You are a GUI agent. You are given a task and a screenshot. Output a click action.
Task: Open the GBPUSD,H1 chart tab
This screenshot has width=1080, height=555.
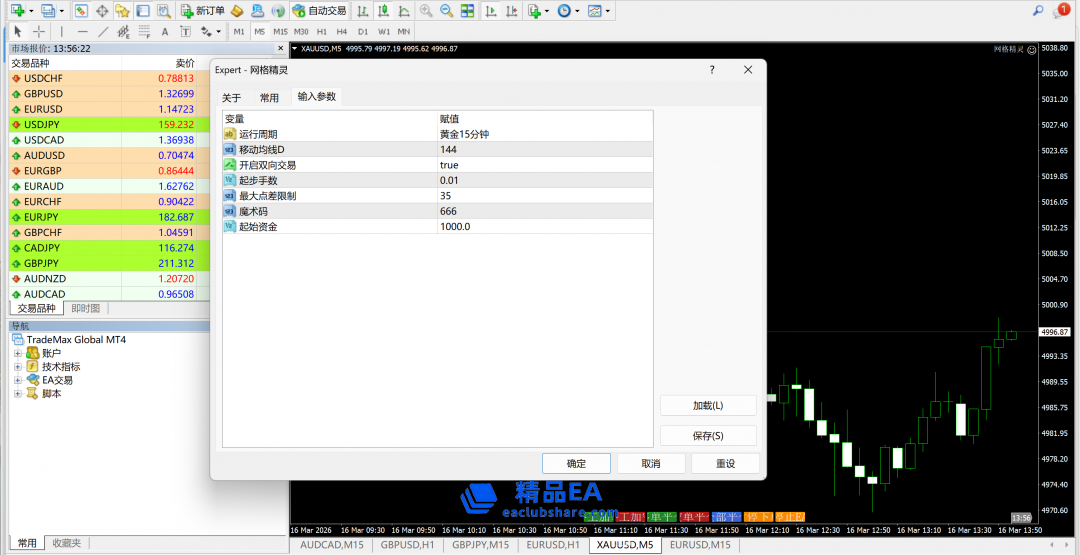(x=407, y=545)
